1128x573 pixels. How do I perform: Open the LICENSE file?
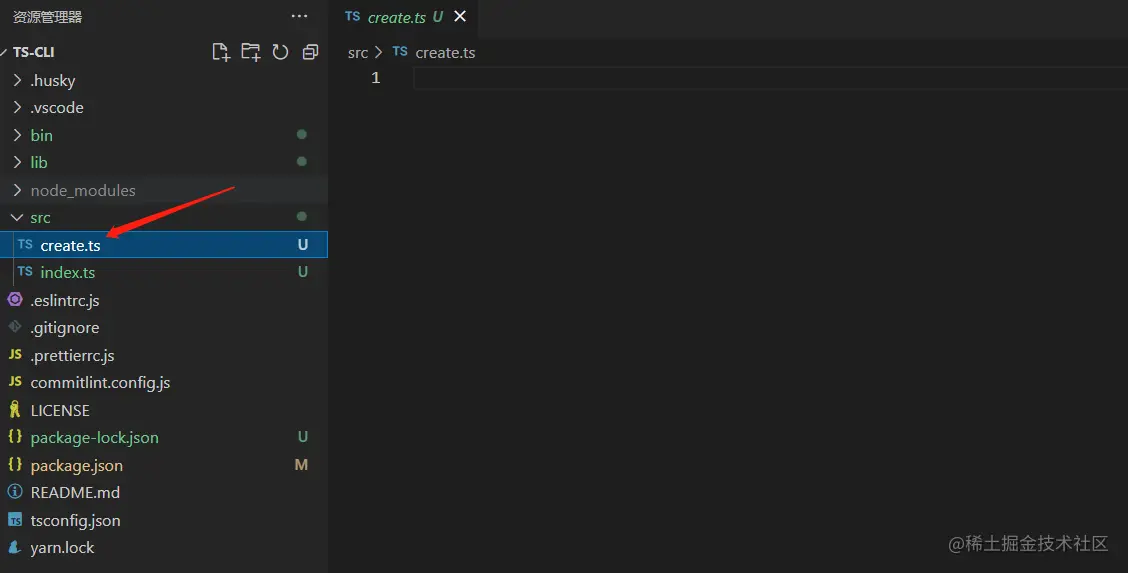(164, 411)
